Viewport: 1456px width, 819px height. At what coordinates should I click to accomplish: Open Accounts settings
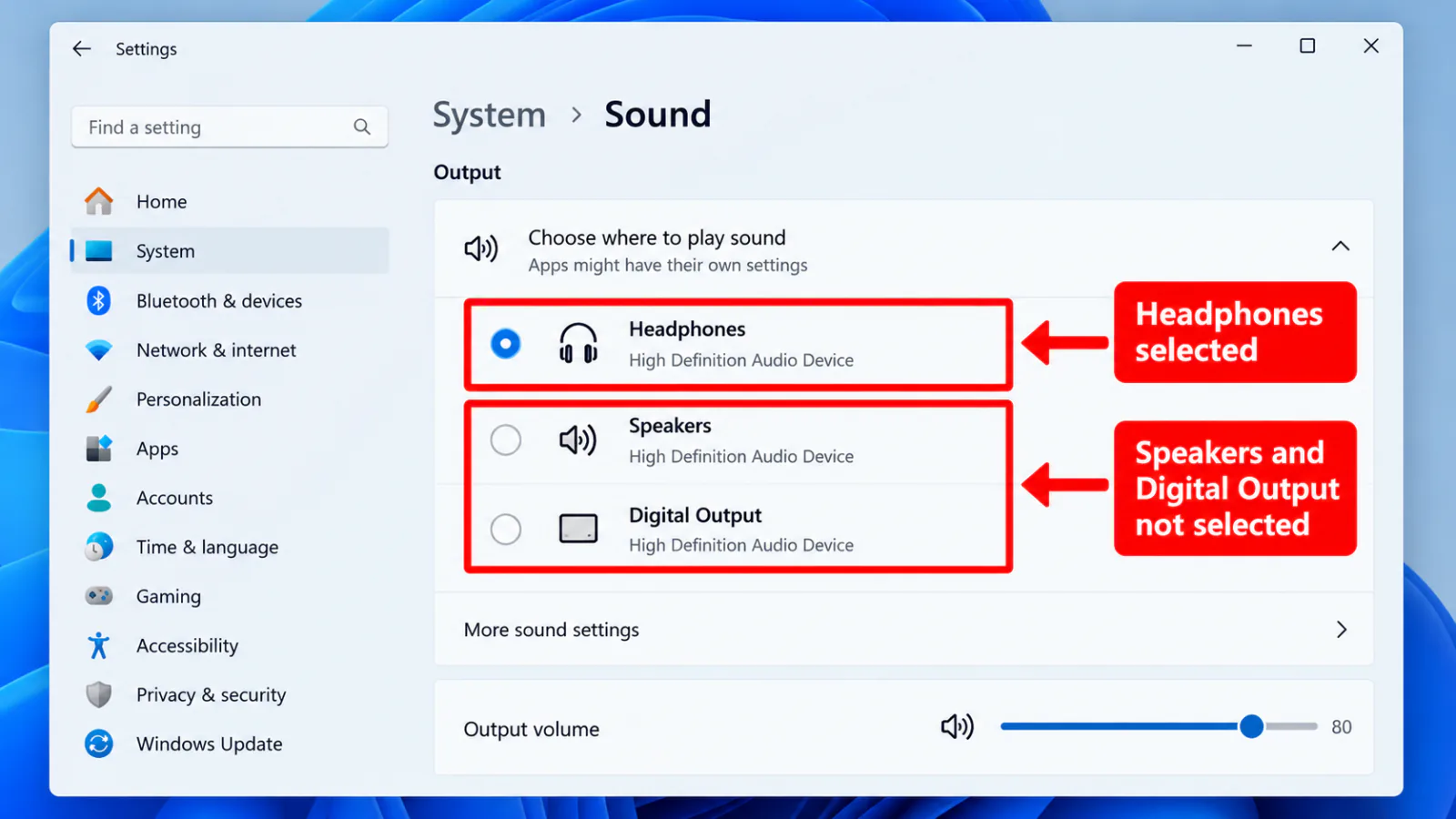click(x=230, y=498)
